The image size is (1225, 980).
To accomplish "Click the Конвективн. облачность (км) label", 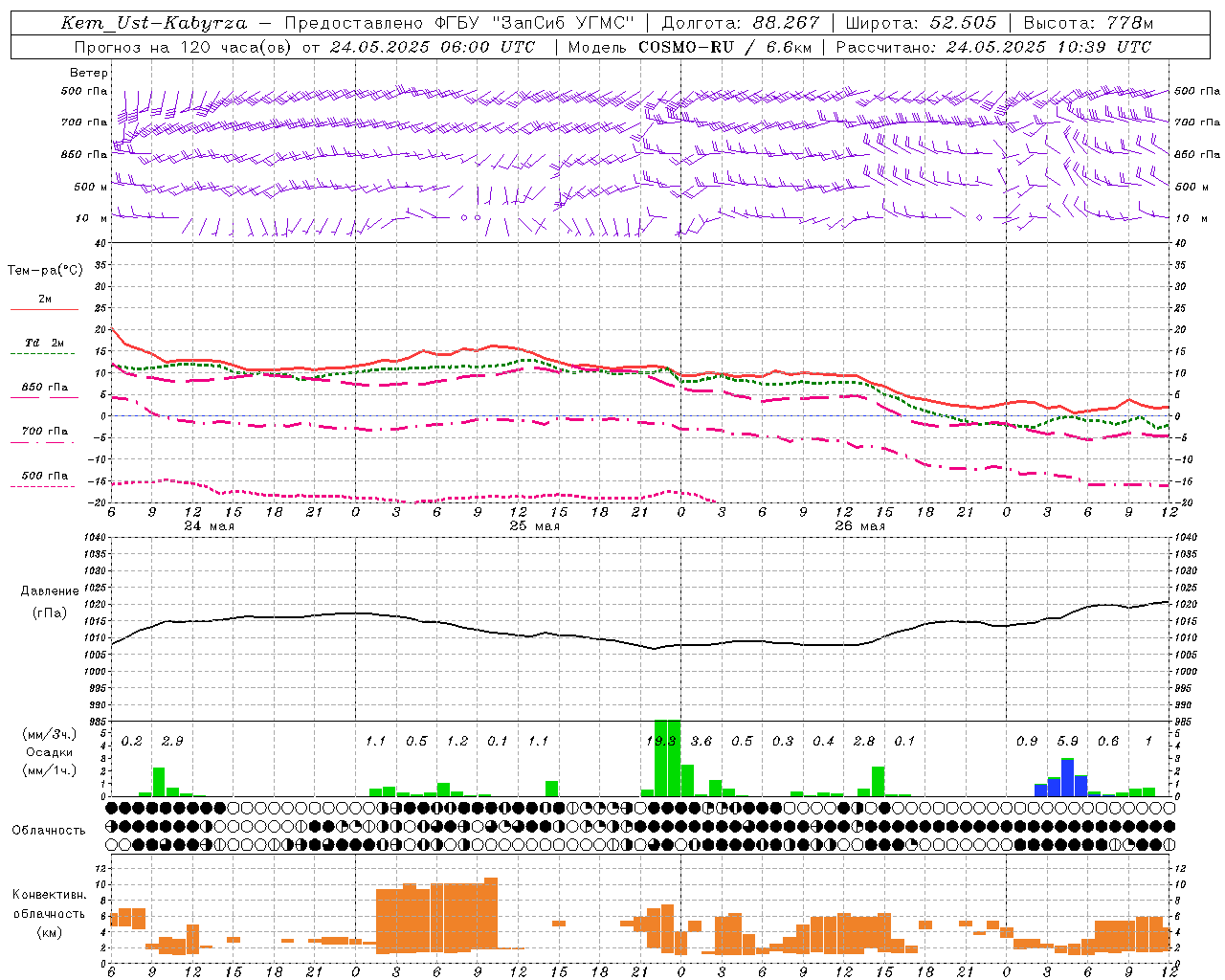I will pyautogui.click(x=49, y=913).
